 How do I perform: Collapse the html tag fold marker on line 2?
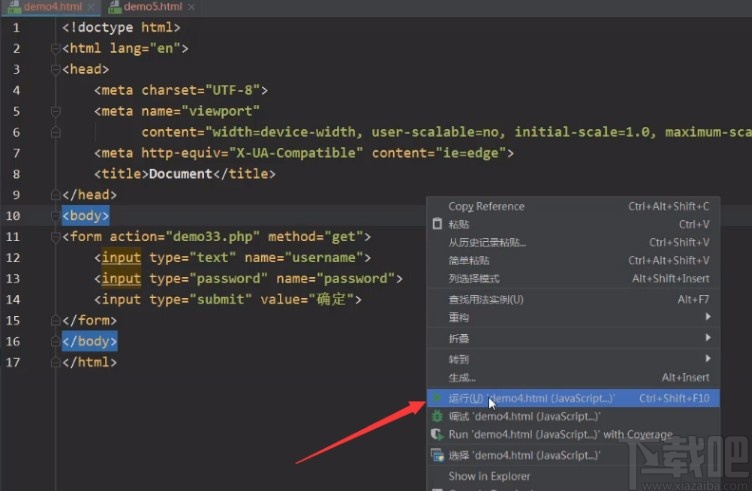pyautogui.click(x=55, y=48)
